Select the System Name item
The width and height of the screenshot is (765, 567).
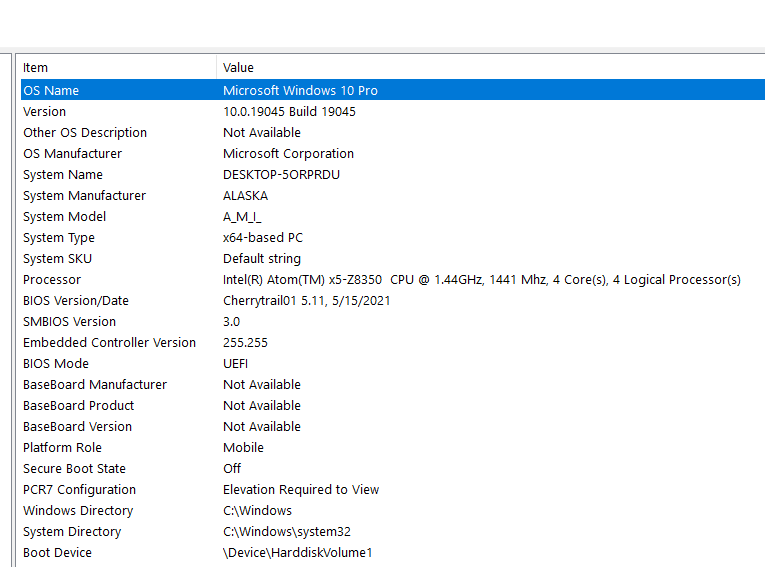point(63,174)
